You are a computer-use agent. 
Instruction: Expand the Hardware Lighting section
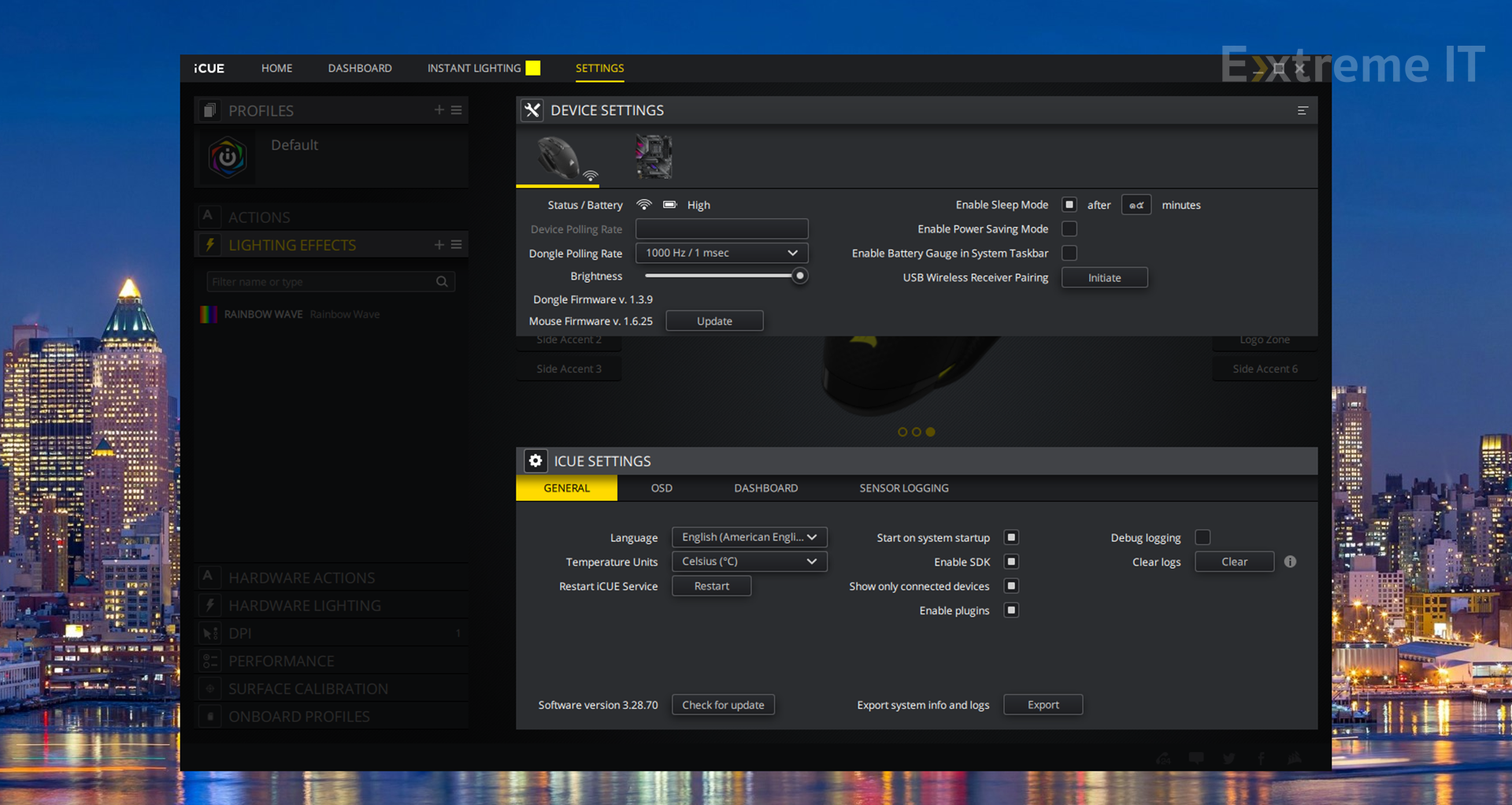(x=332, y=605)
